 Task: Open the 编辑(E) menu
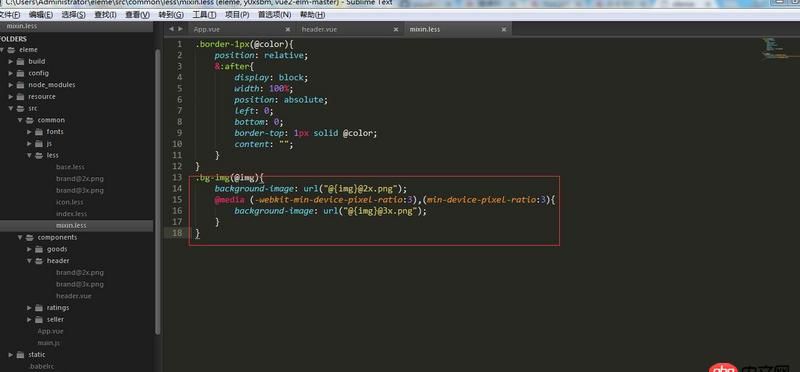(41, 15)
